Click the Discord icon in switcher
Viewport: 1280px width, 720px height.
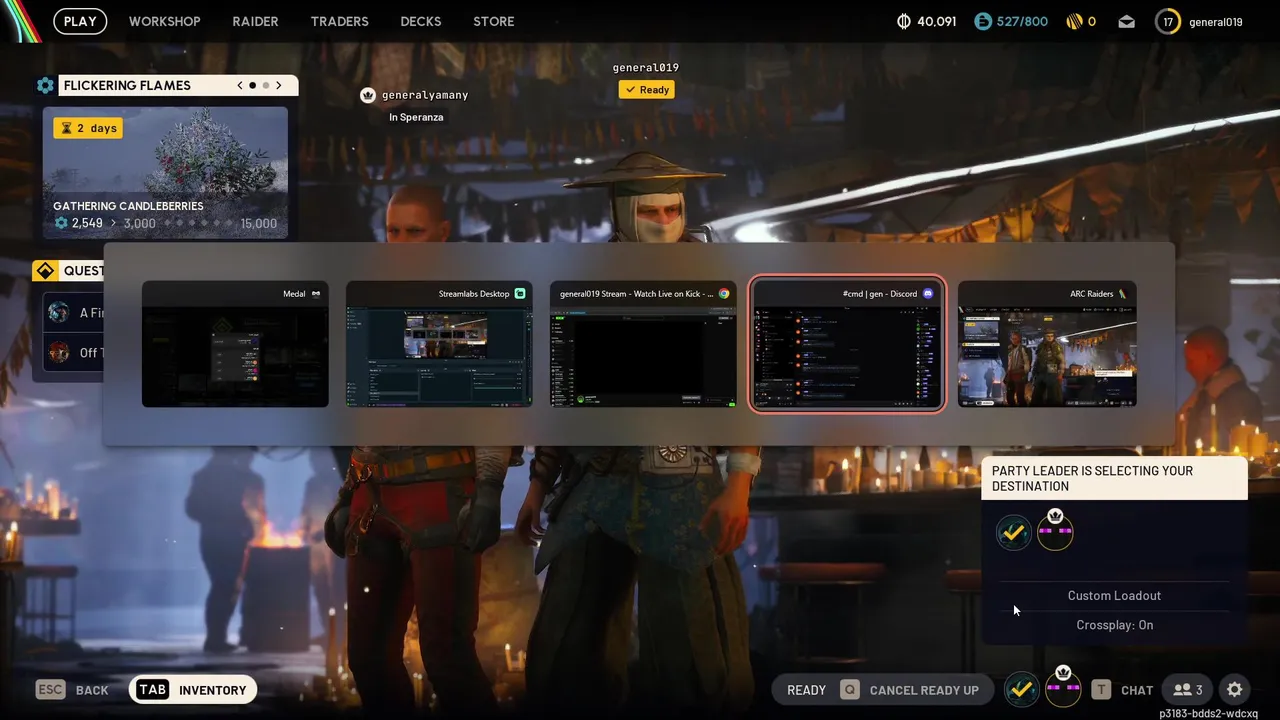pos(928,294)
